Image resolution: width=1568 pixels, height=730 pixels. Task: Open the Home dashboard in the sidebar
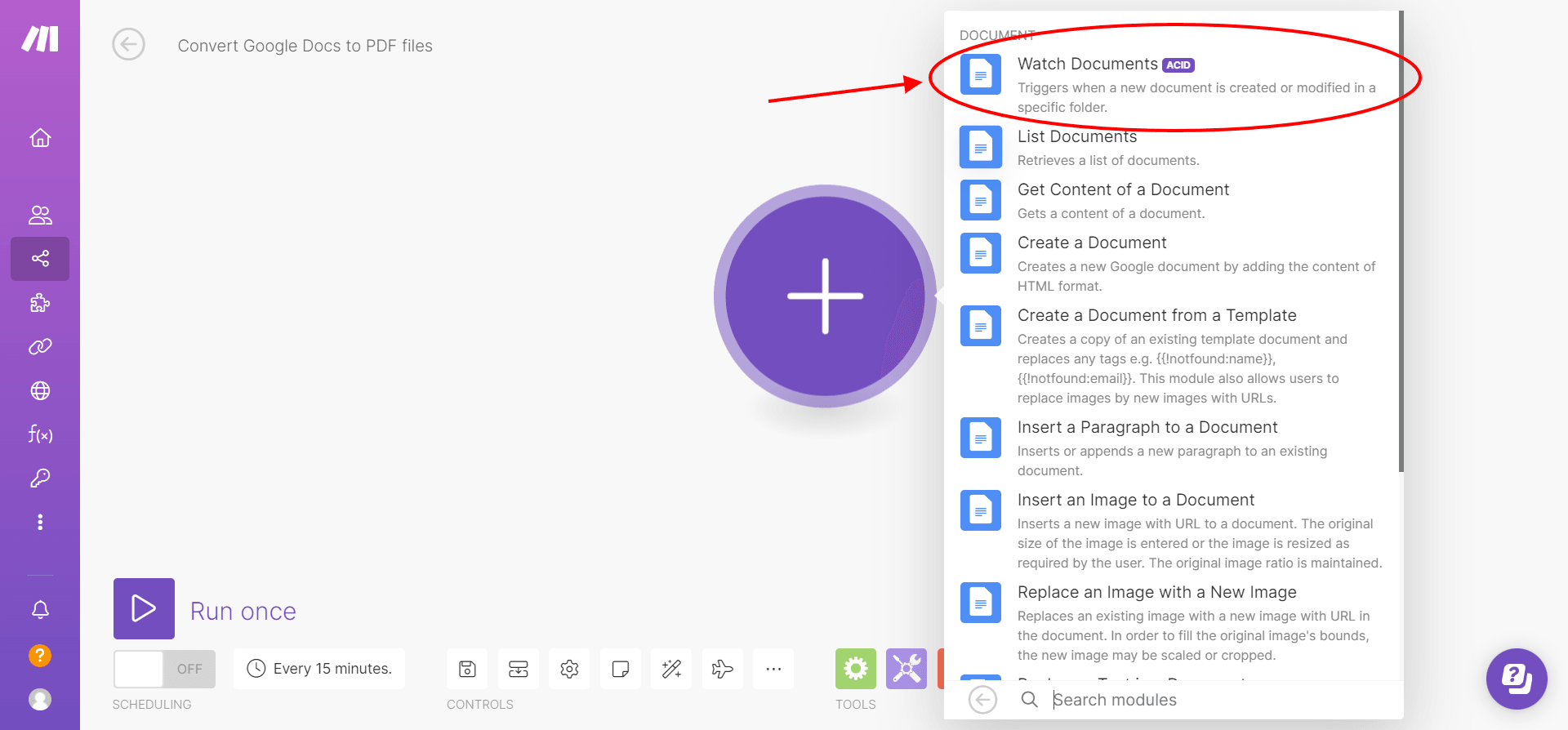click(x=40, y=138)
